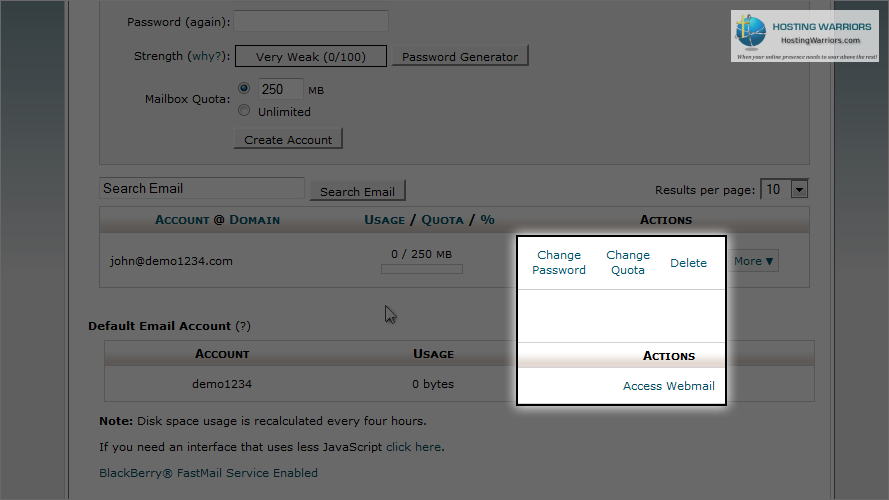Click the Create Account button
889x500 pixels.
pos(288,139)
